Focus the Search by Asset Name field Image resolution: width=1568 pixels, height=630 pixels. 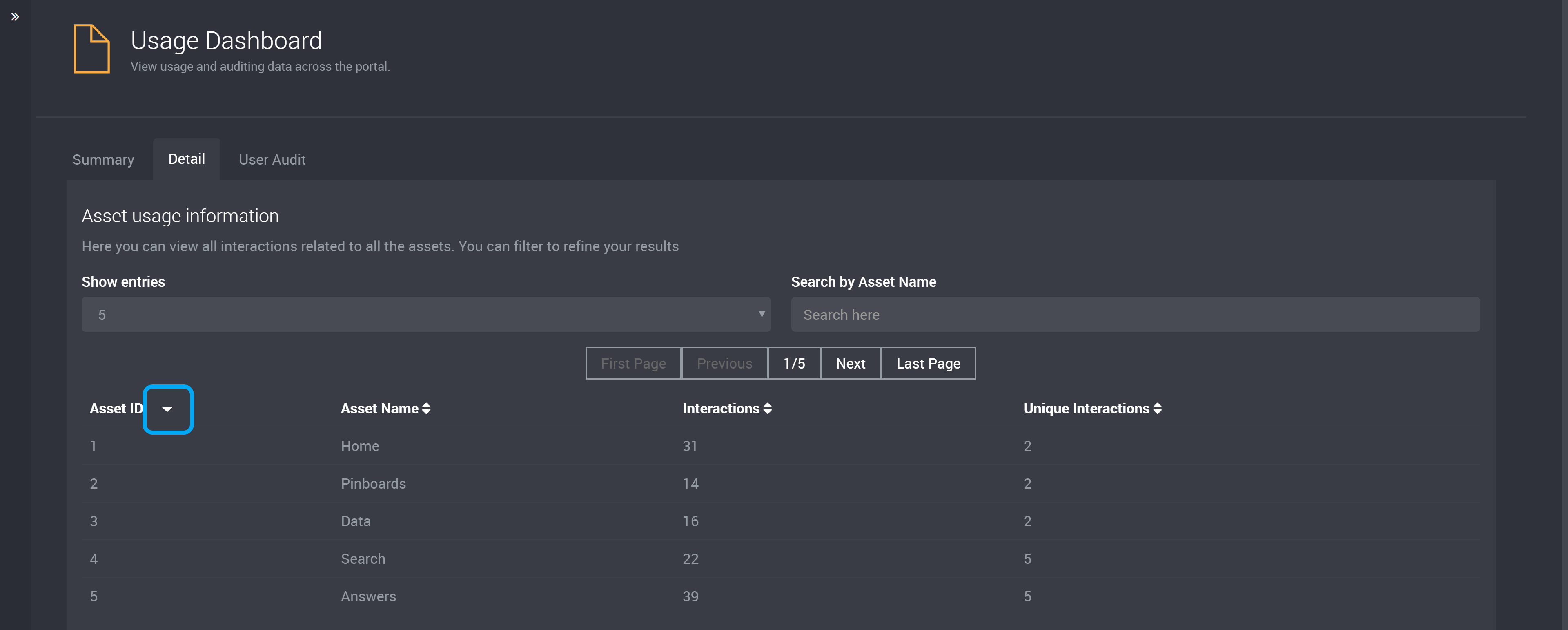[1135, 315]
